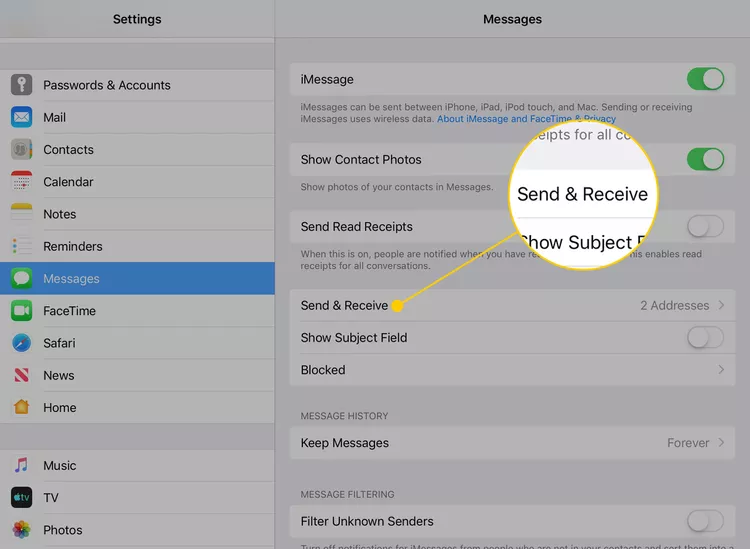The image size is (750, 549).
Task: Open FaceTime settings
Action: [x=137, y=311]
